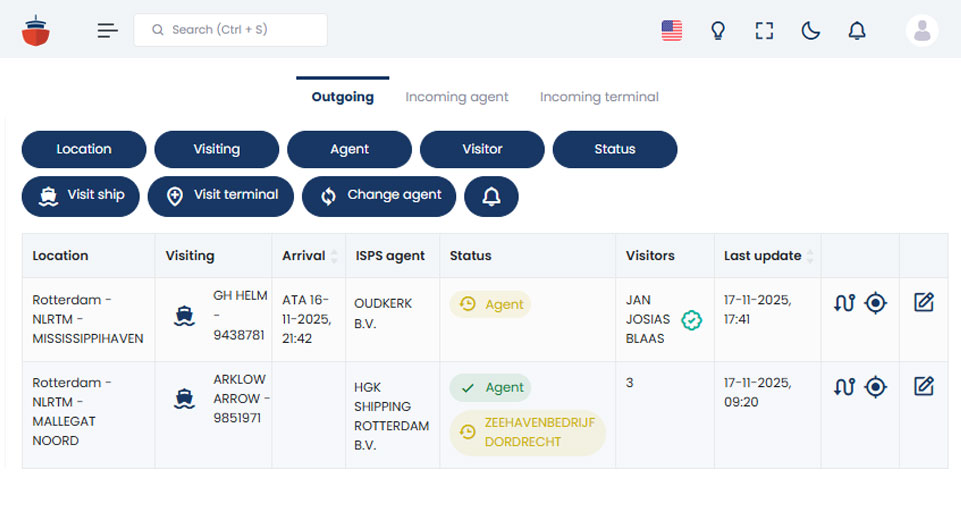Open language selector with US flag
961x523 pixels.
[671, 30]
